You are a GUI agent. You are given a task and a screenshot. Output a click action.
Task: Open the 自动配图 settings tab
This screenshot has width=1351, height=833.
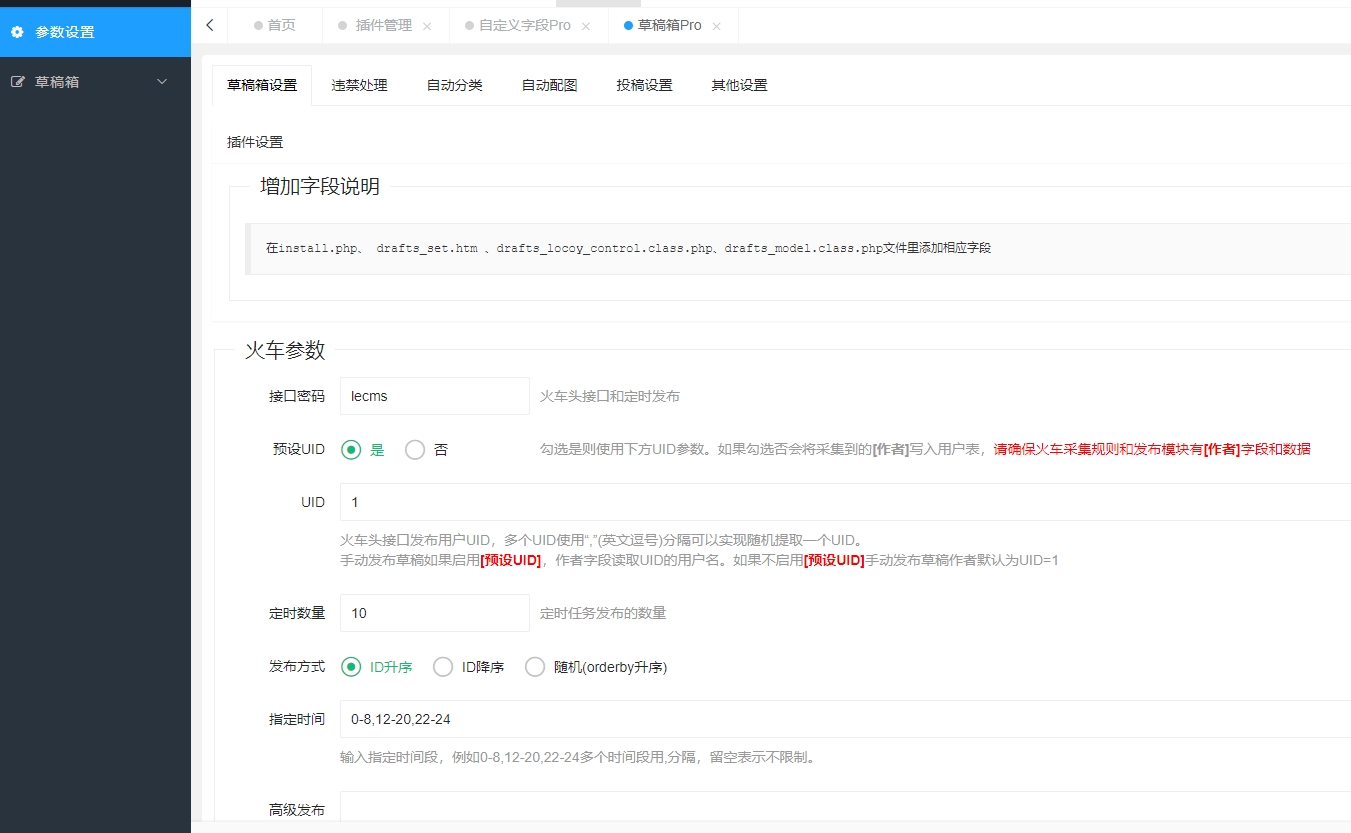[549, 85]
